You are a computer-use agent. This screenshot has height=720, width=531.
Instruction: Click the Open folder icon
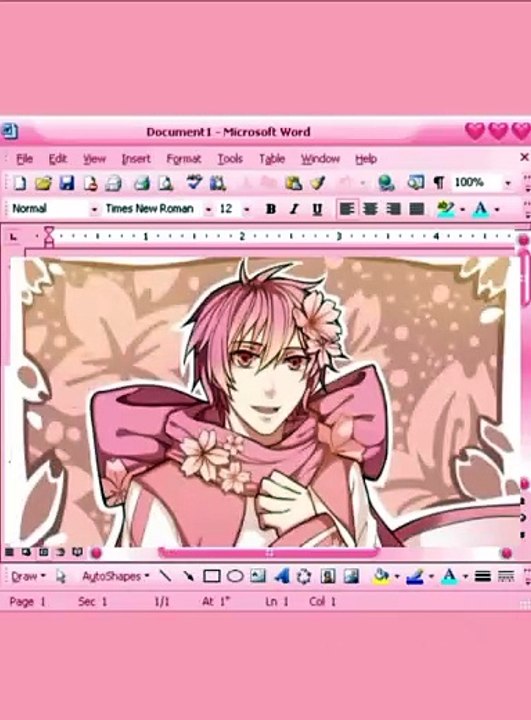coord(43,183)
